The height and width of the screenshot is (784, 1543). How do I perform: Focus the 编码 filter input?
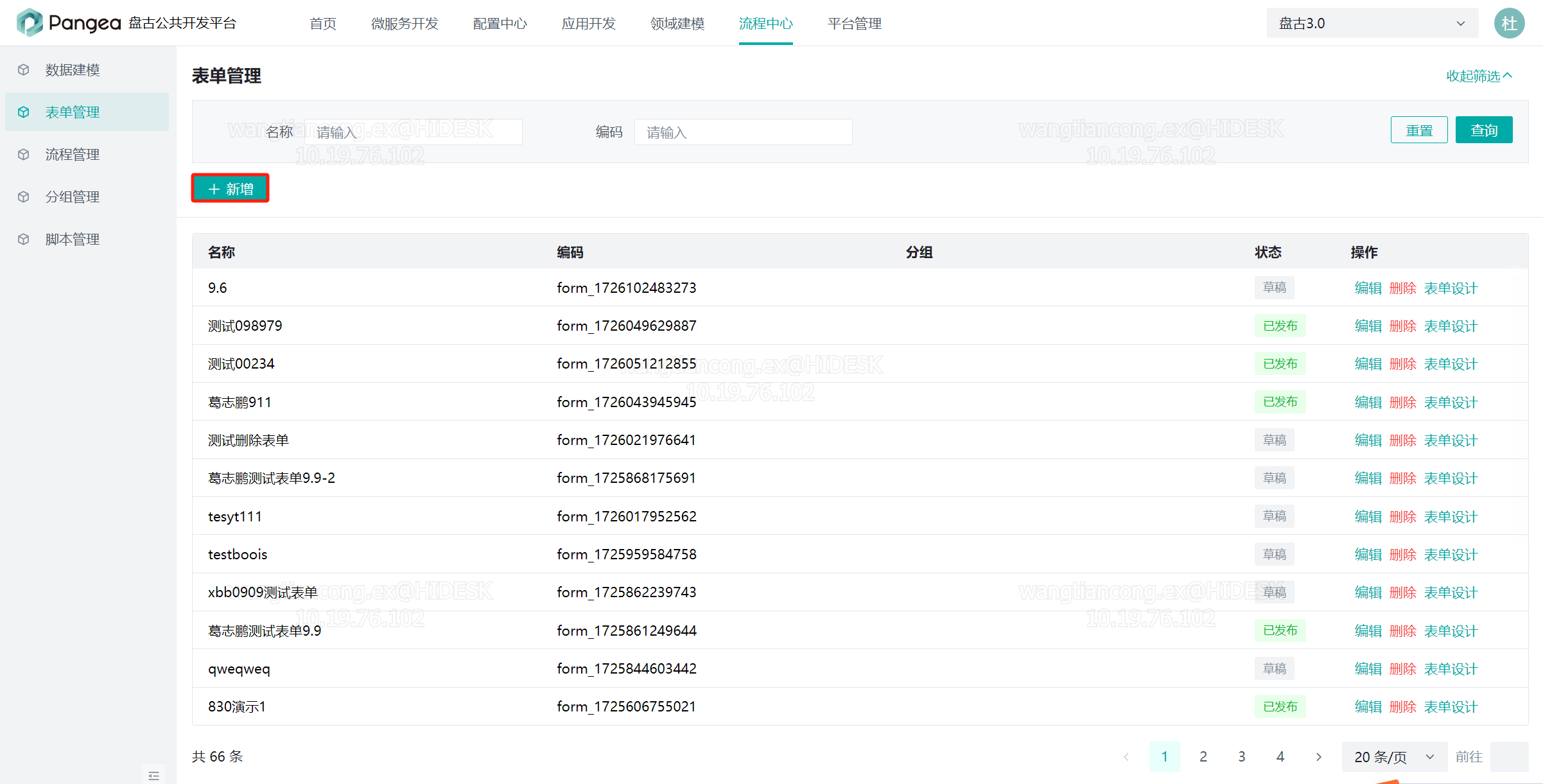coord(744,132)
